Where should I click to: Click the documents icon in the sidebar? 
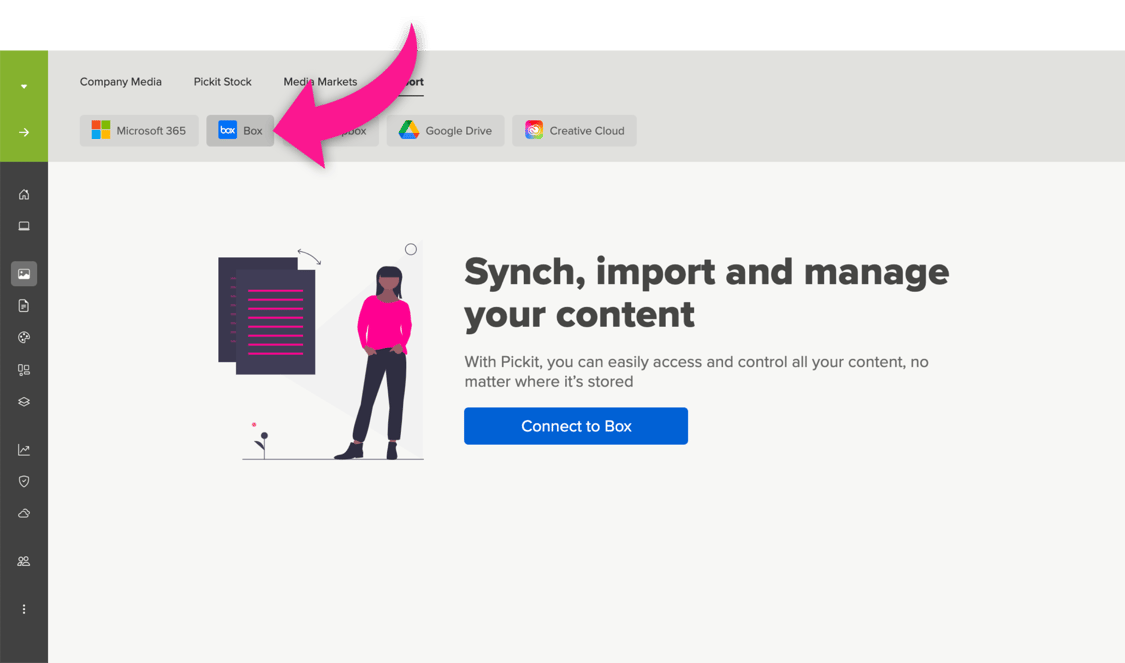click(24, 305)
